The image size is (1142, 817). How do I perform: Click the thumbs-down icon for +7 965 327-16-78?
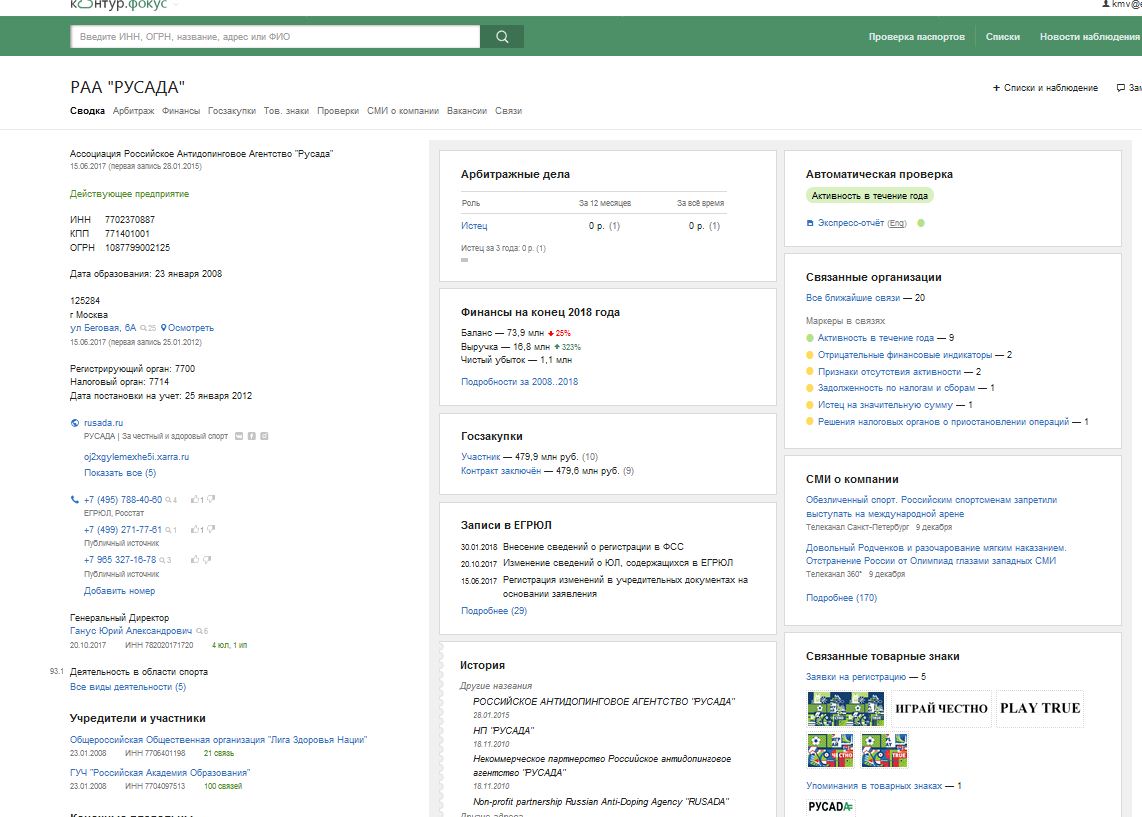(x=208, y=560)
